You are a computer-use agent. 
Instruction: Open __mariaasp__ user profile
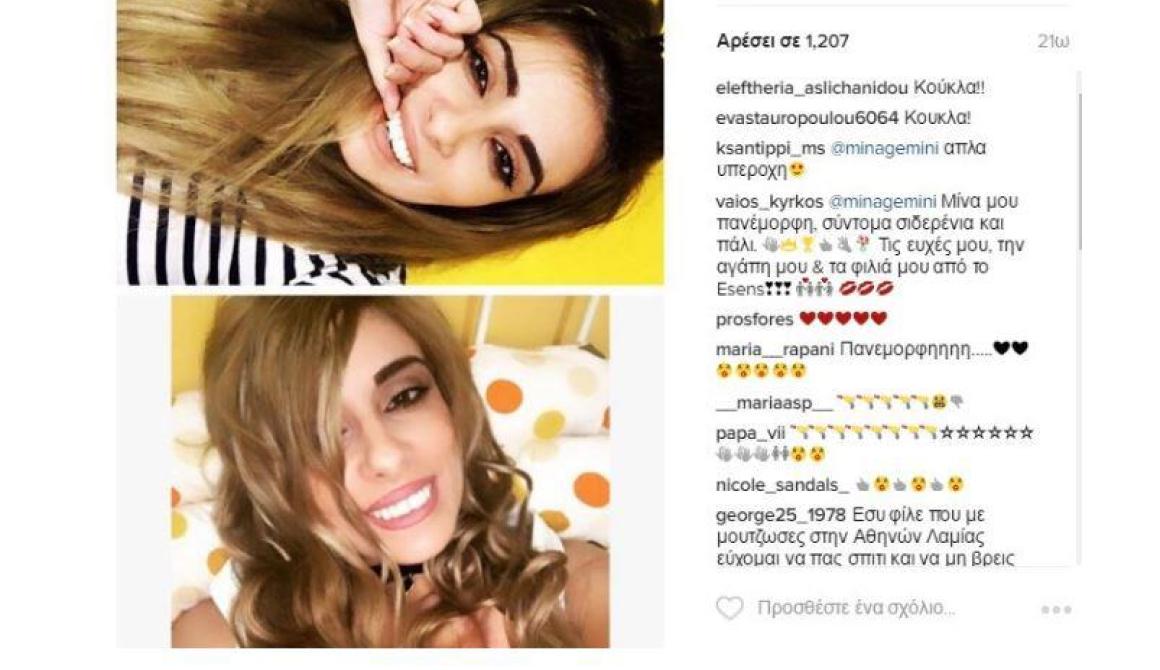click(x=775, y=403)
